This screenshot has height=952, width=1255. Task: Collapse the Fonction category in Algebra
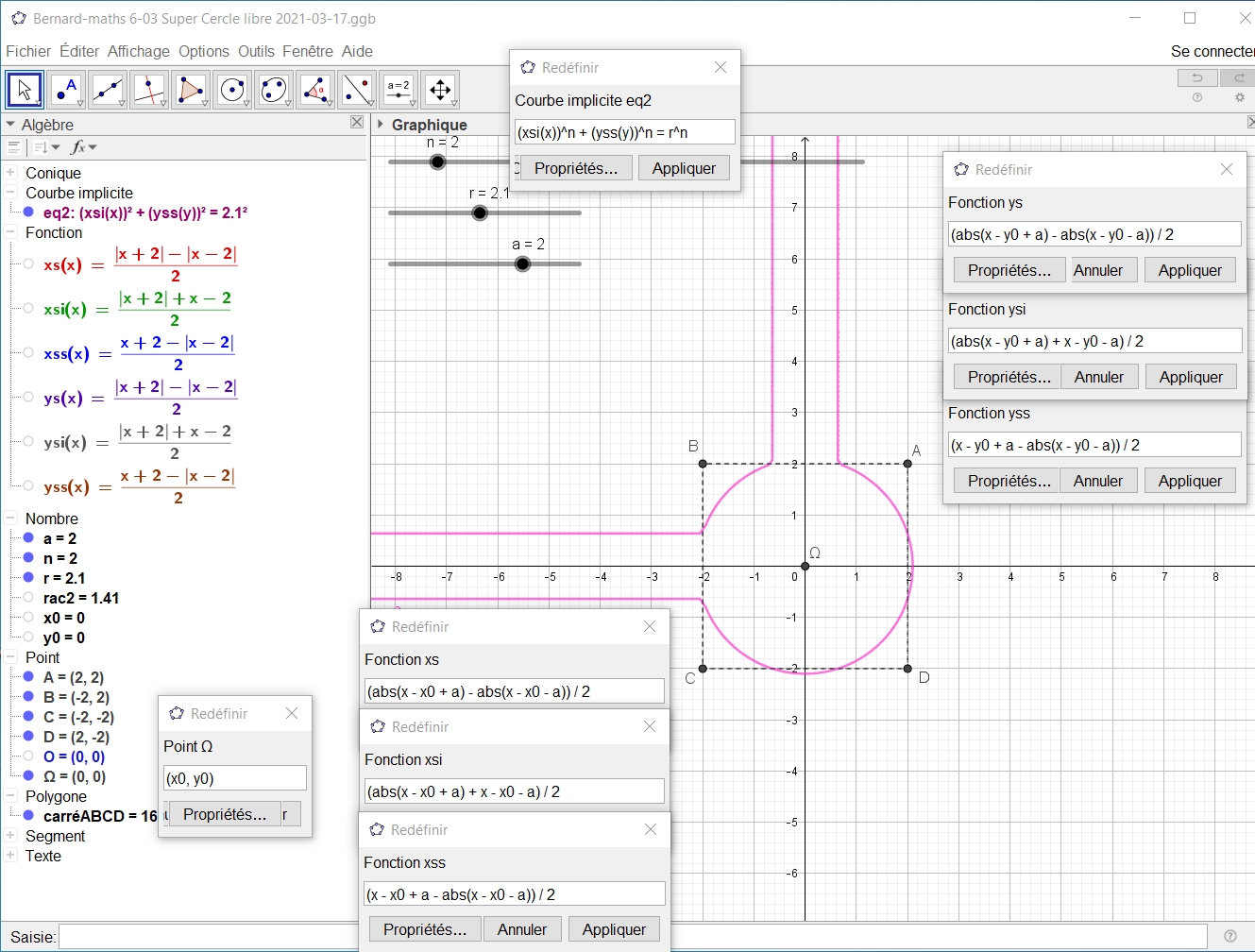[x=10, y=232]
